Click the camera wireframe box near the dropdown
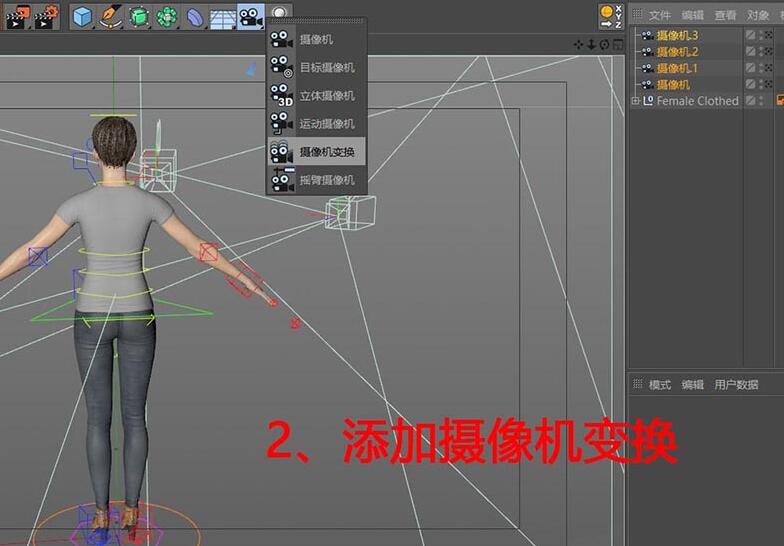 tap(350, 213)
